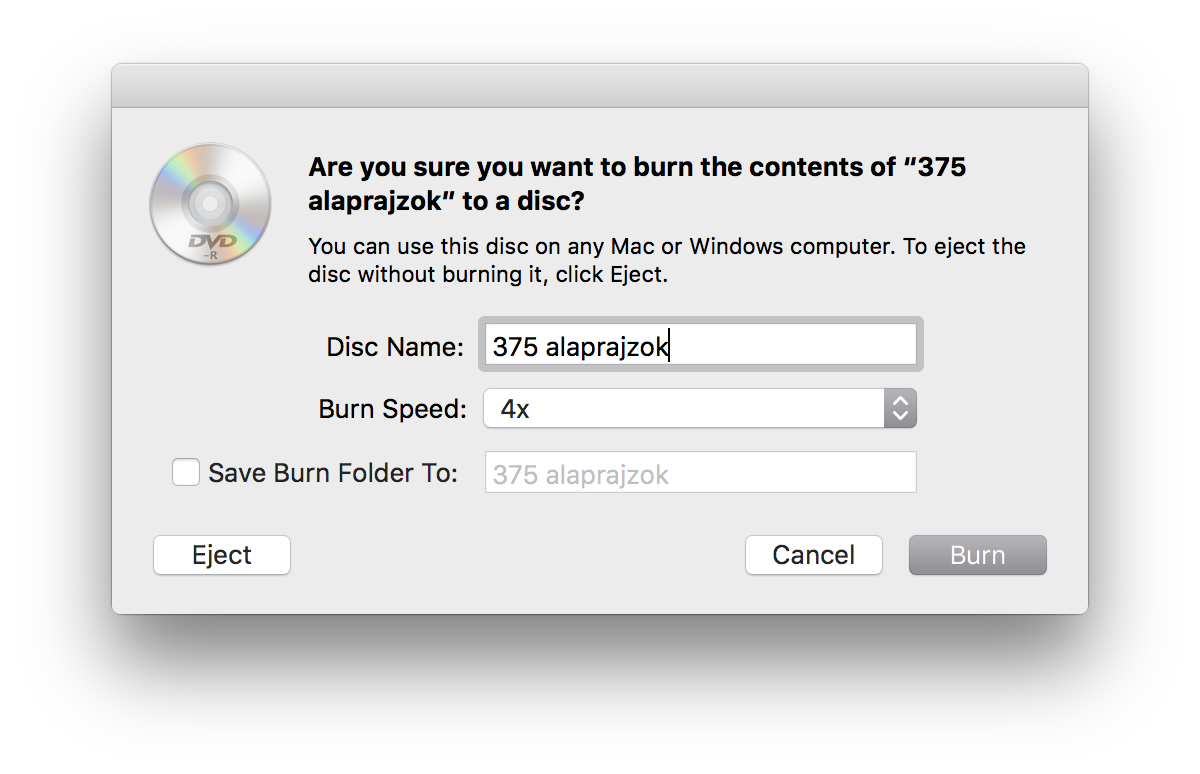Viewport: 1200px width, 774px height.
Task: Click the '375' at start of Disc Name field
Action: 515,347
